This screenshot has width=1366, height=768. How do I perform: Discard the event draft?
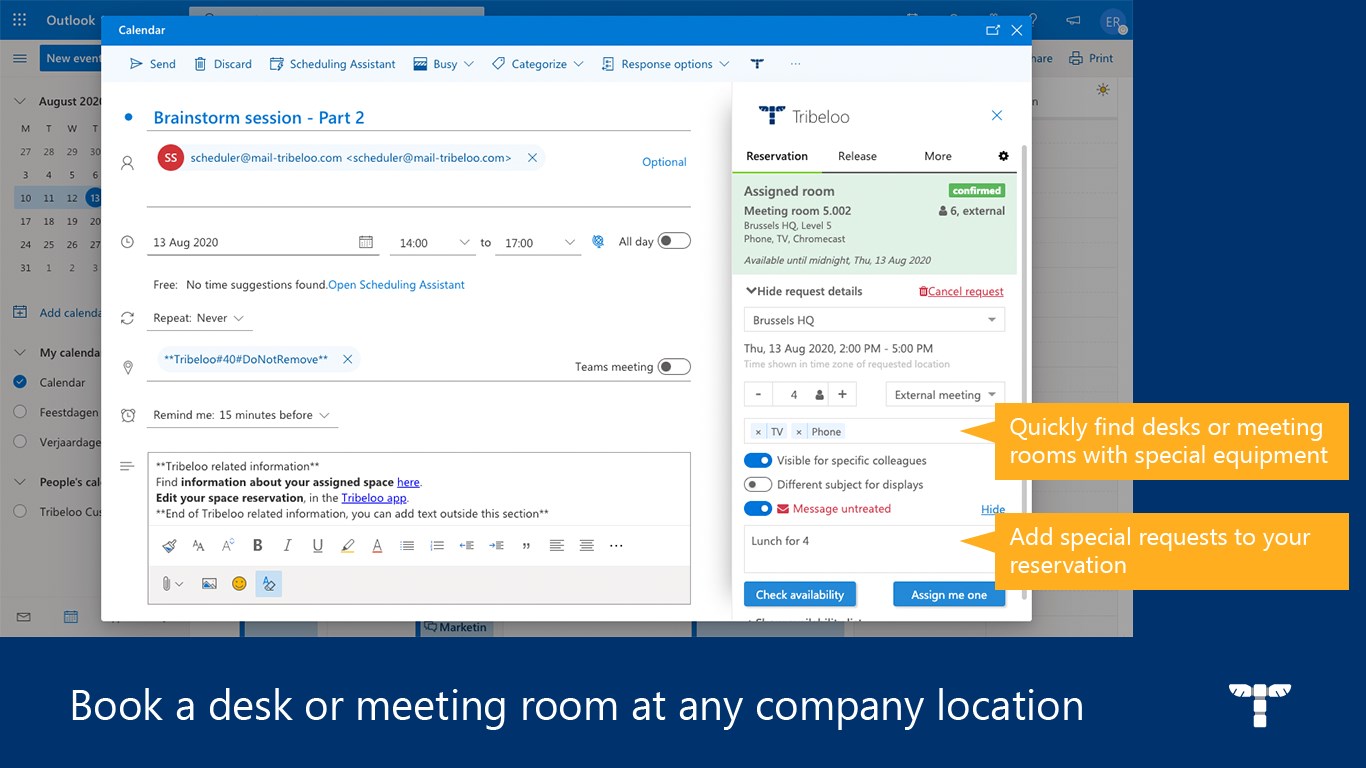(223, 64)
